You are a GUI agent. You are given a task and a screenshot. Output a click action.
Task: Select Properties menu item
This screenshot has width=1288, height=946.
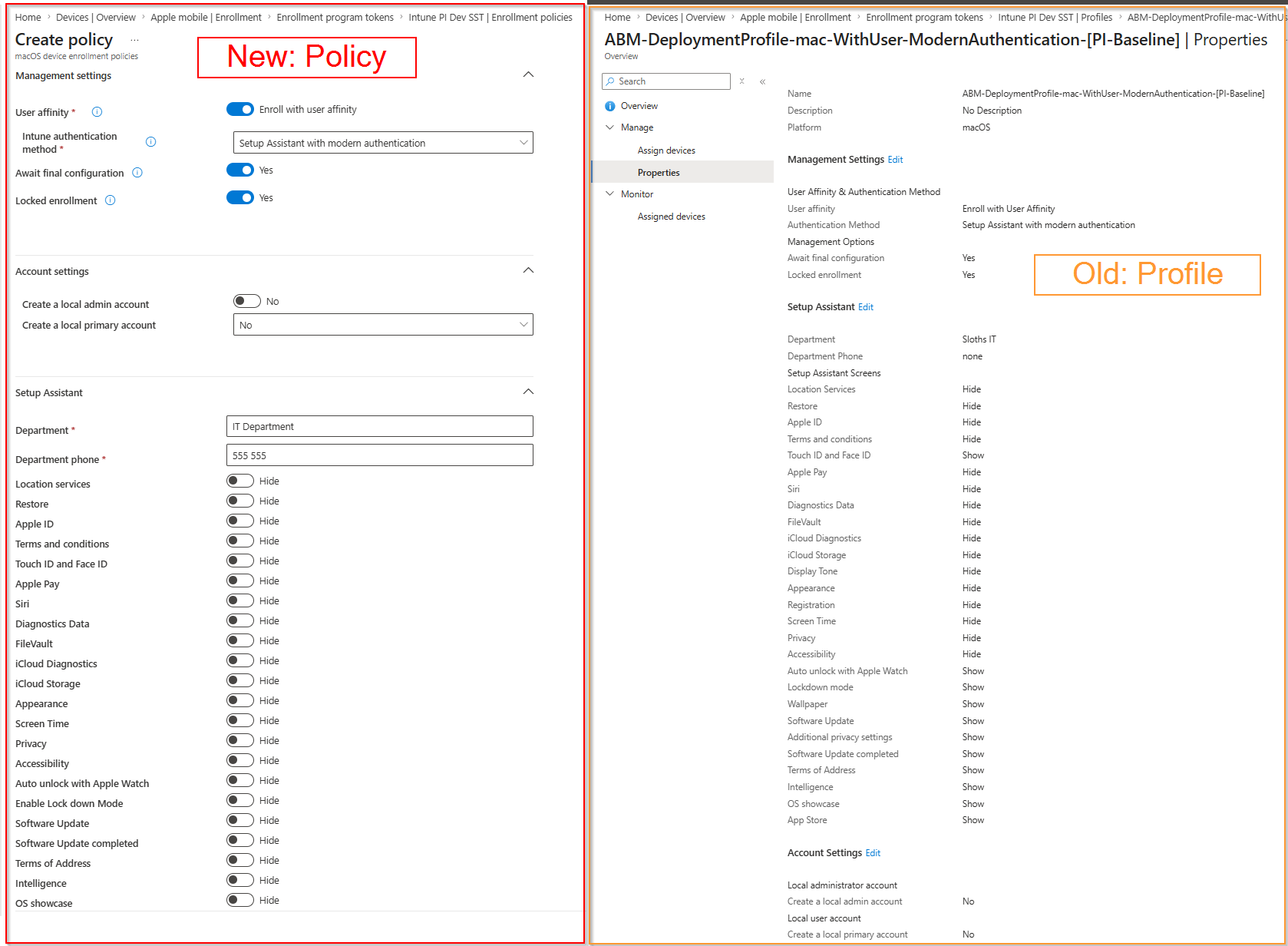(x=659, y=173)
